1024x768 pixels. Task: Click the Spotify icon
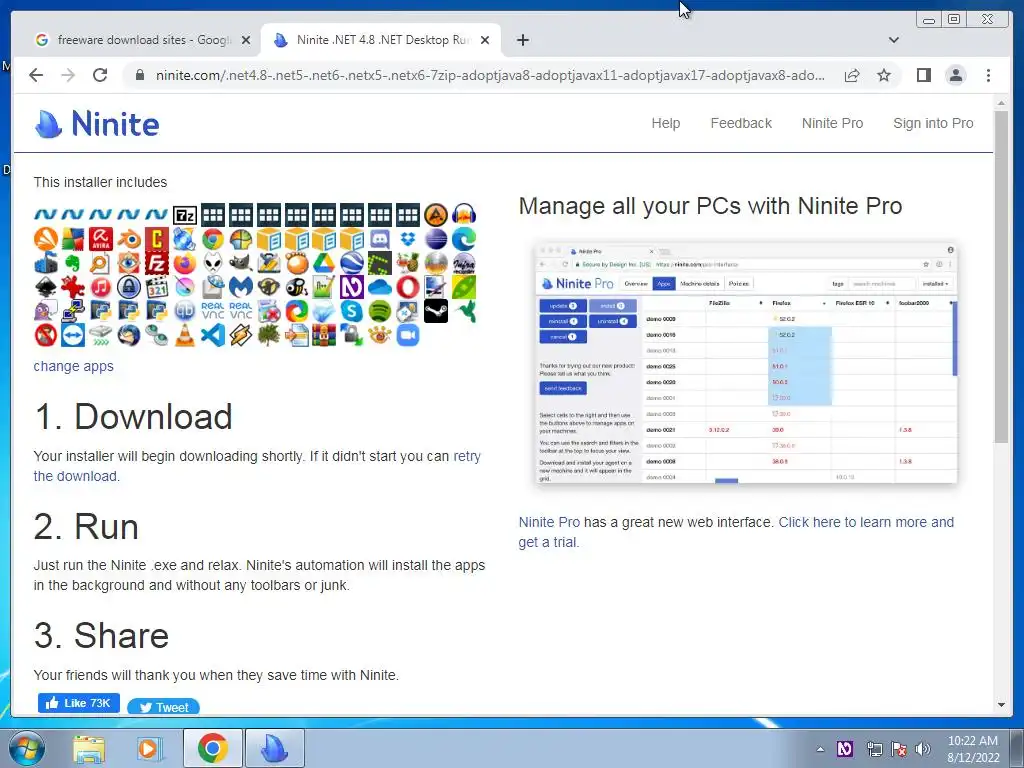click(380, 311)
